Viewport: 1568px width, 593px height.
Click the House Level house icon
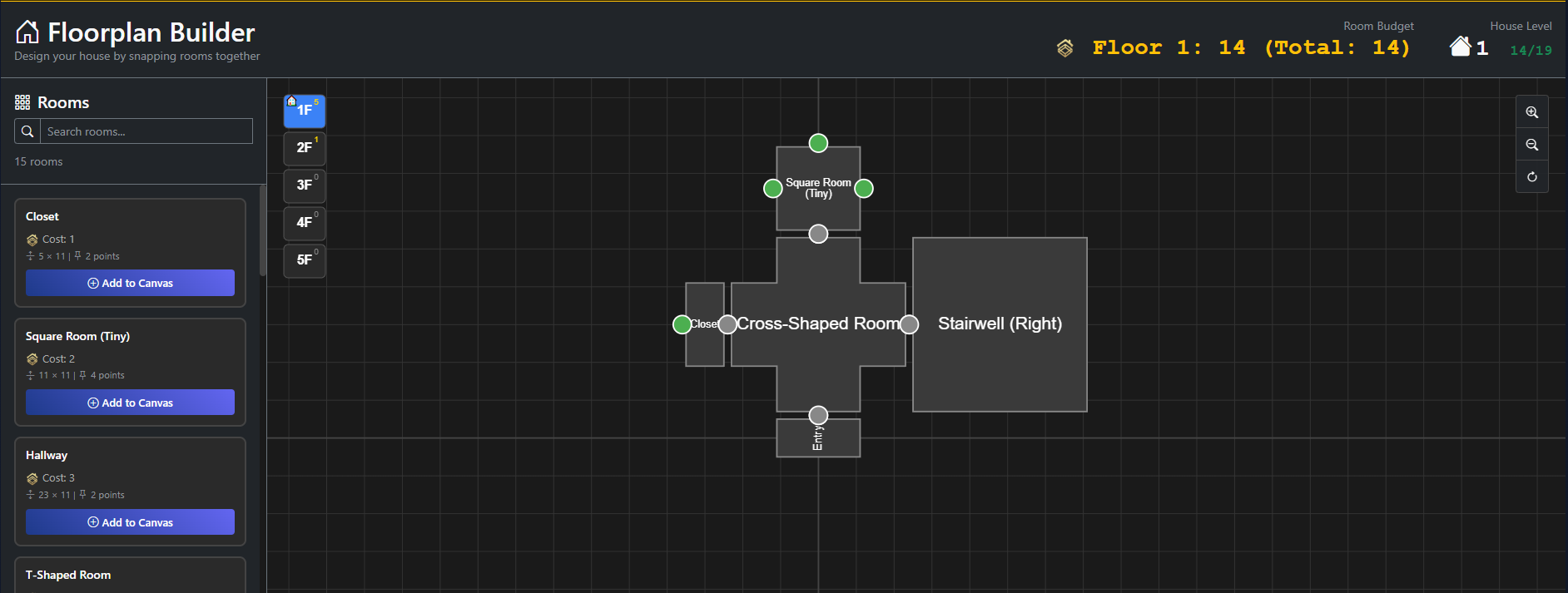1460,47
